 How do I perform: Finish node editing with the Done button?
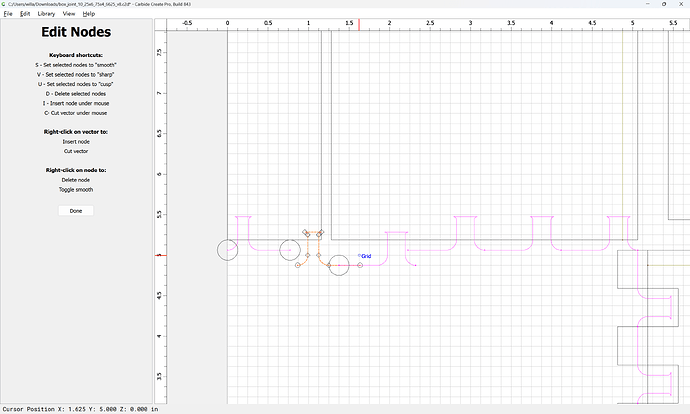[x=76, y=211]
